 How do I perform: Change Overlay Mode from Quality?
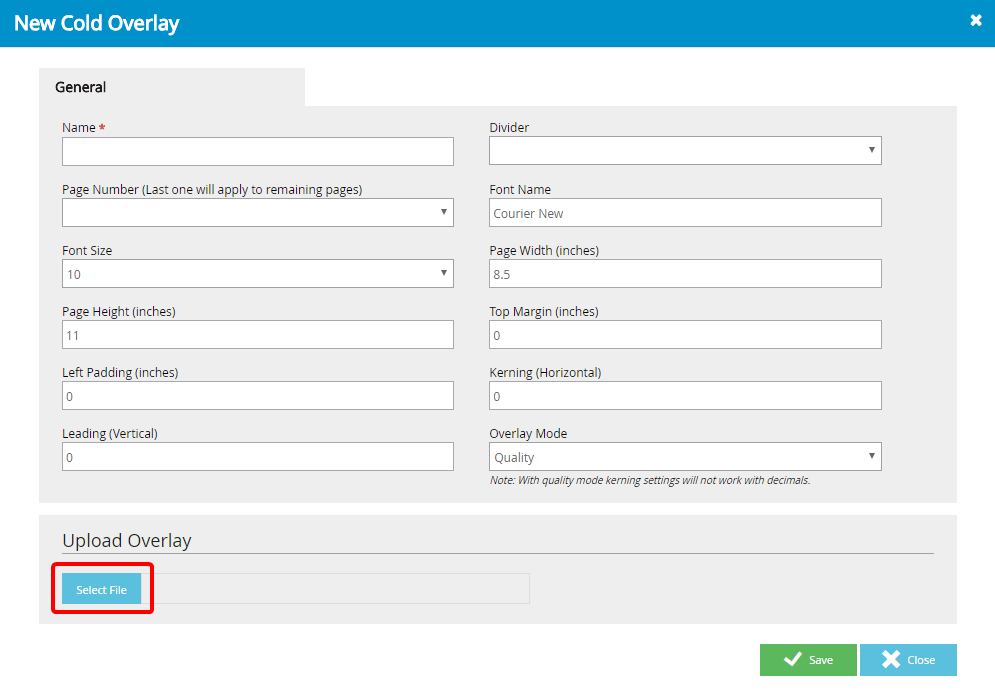[x=684, y=457]
